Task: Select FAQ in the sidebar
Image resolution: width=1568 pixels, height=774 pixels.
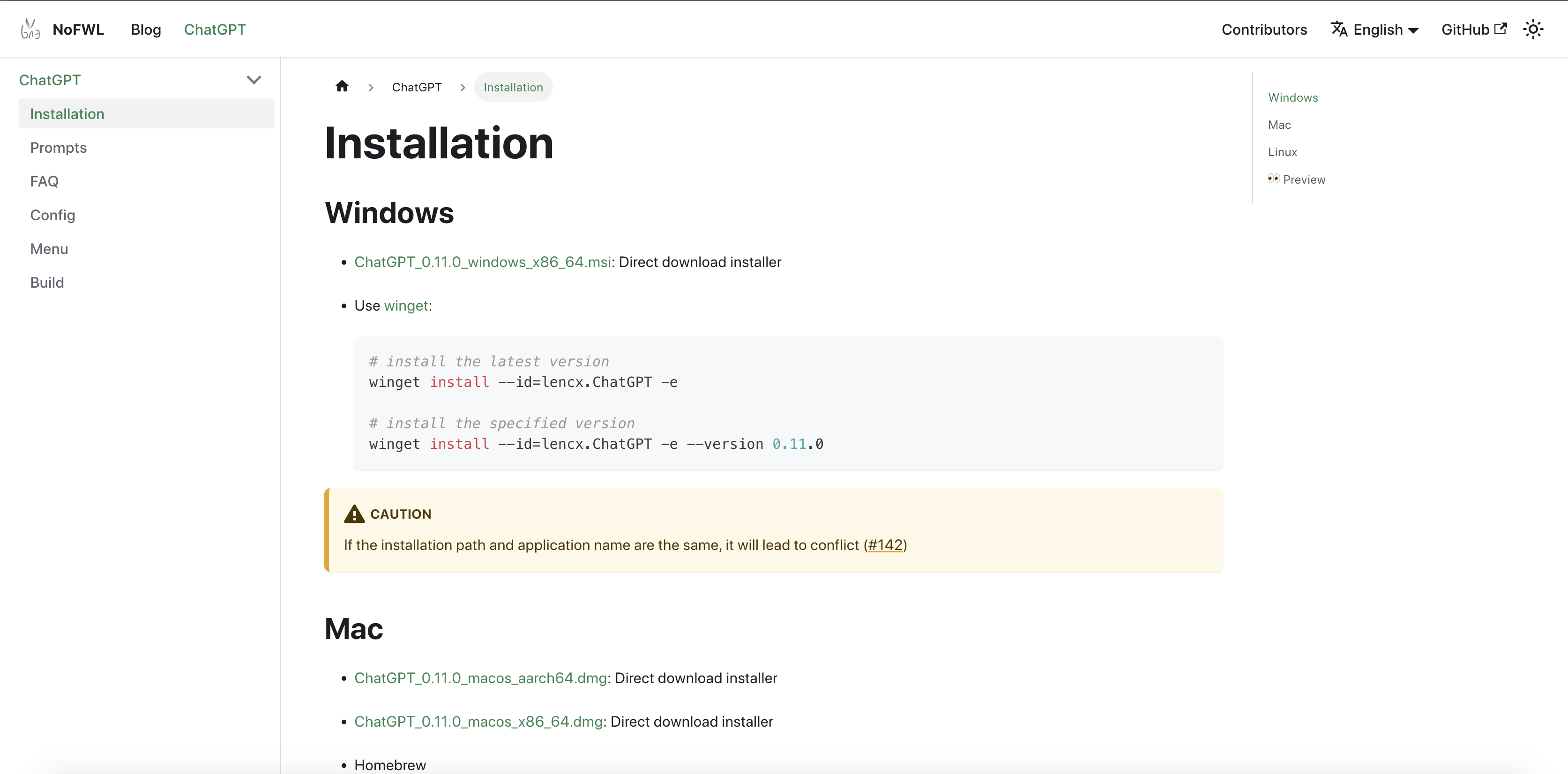Action: click(x=45, y=181)
